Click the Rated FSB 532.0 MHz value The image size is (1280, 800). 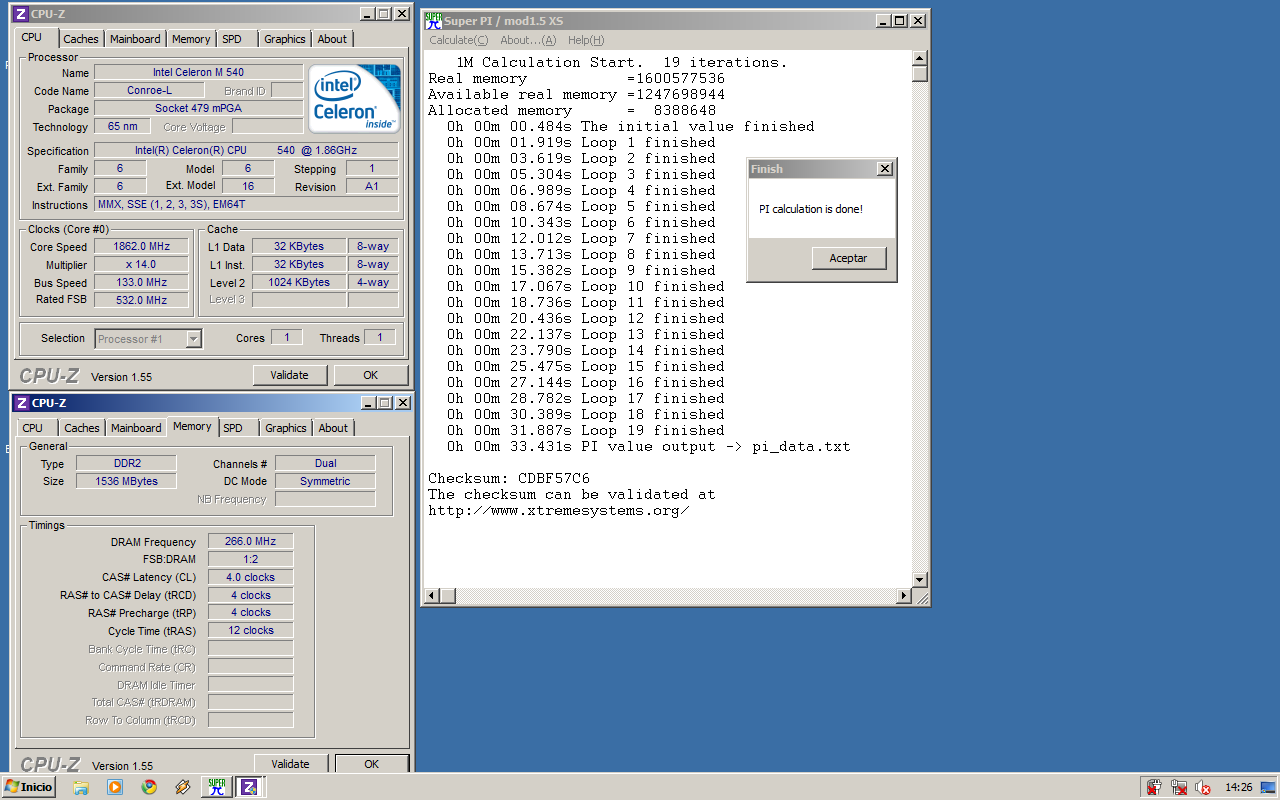click(x=141, y=300)
